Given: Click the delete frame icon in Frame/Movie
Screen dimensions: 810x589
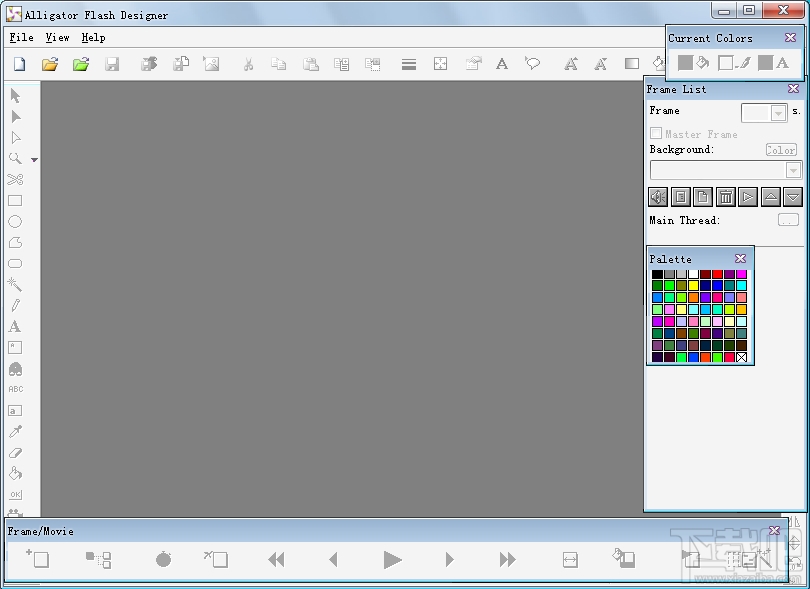Looking at the screenshot, I should click(x=215, y=559).
